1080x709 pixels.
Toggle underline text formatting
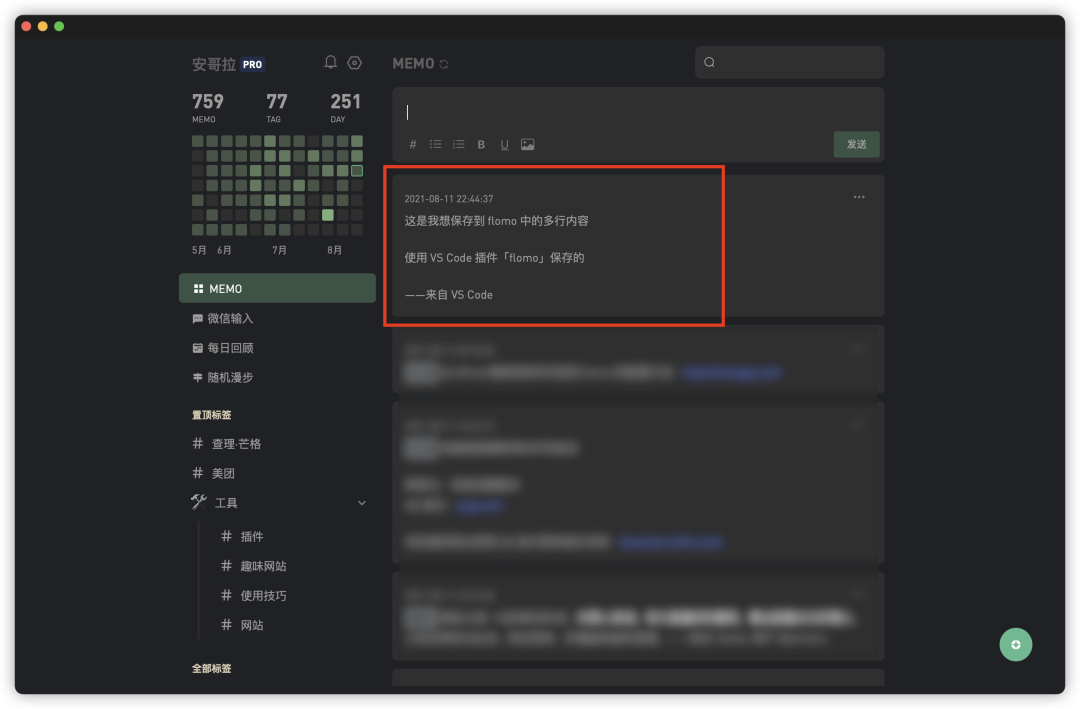pos(504,144)
